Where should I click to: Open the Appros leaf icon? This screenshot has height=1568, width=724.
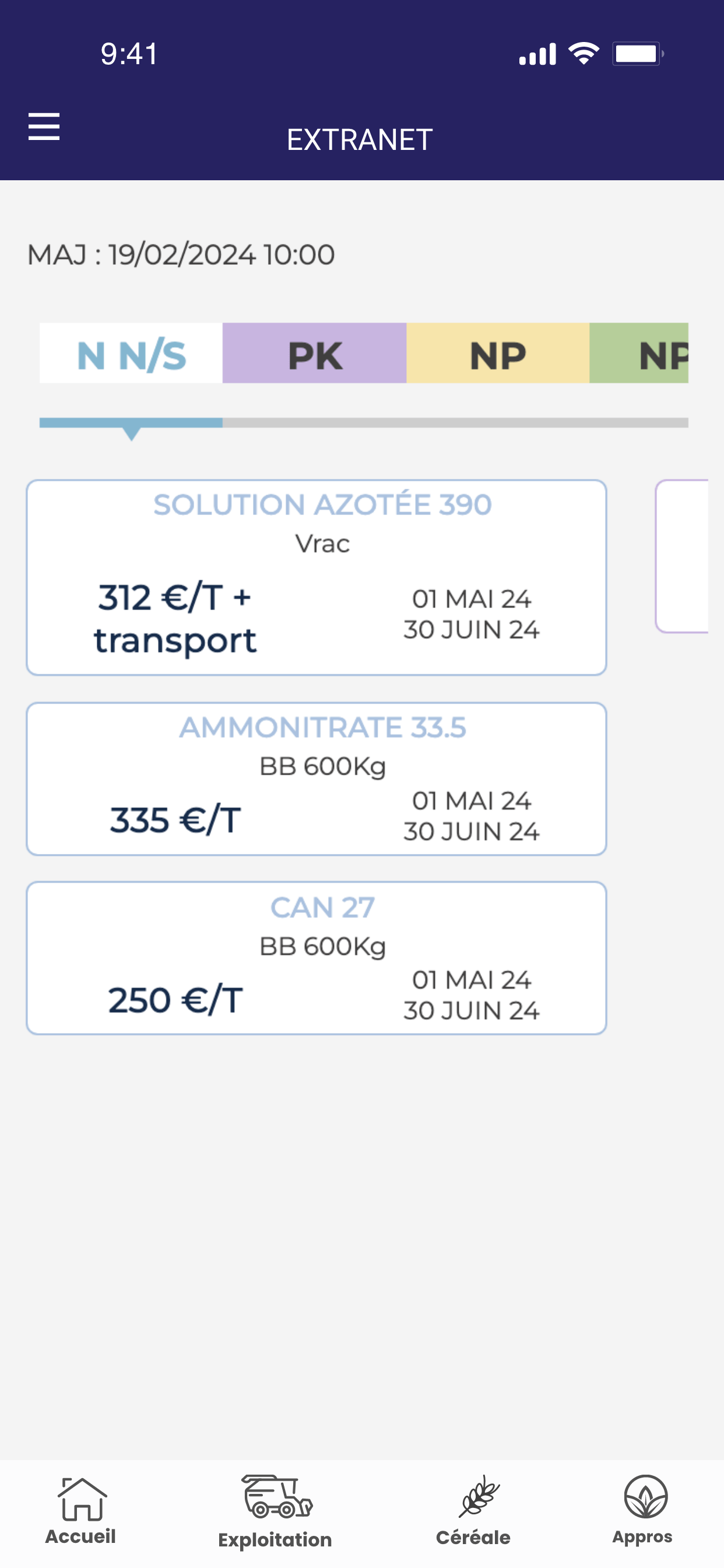tap(645, 1497)
